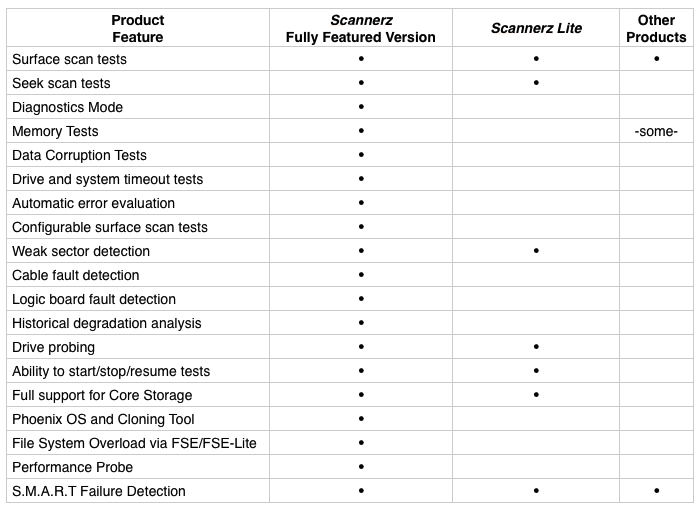Select the "Scannerz Fully Featured Version" header

(360, 28)
